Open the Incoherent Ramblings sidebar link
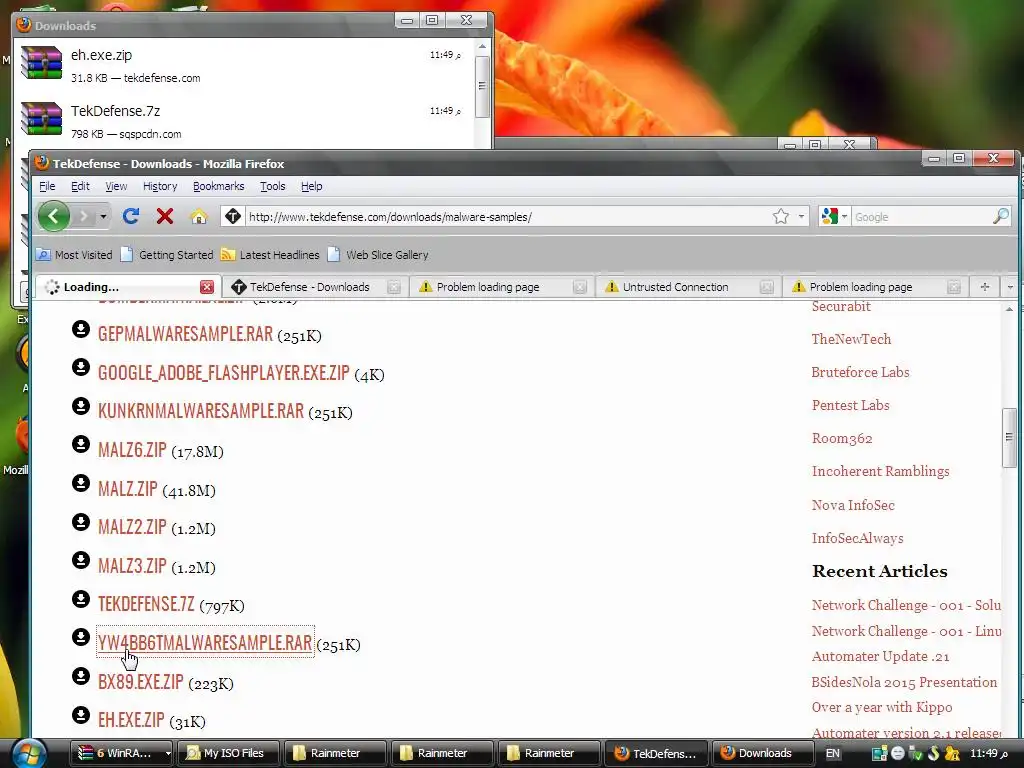Viewport: 1024px width, 768px height. coord(880,471)
